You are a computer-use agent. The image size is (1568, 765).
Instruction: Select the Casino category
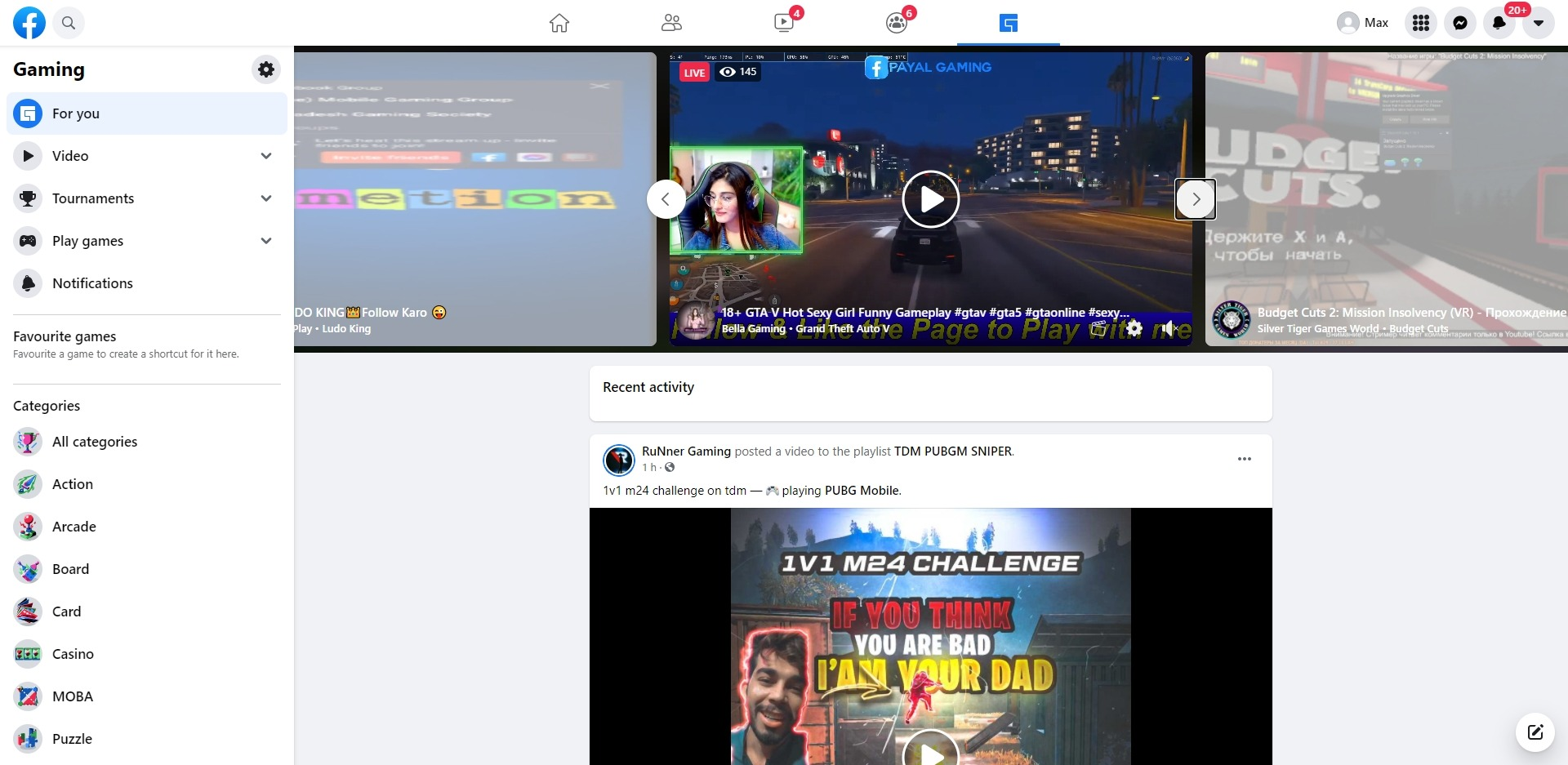(147, 654)
